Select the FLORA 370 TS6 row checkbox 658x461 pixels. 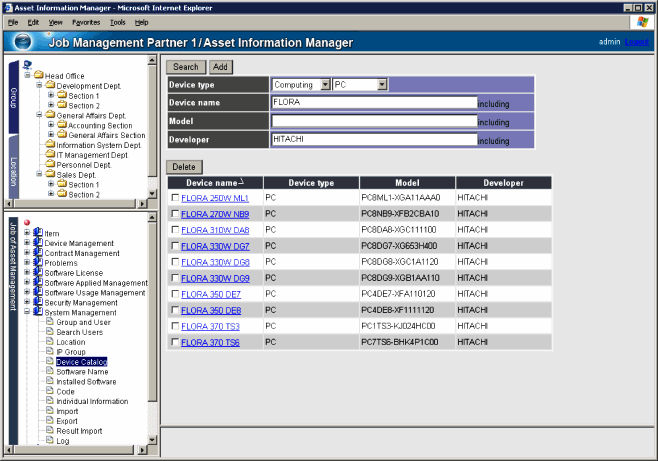tap(175, 342)
